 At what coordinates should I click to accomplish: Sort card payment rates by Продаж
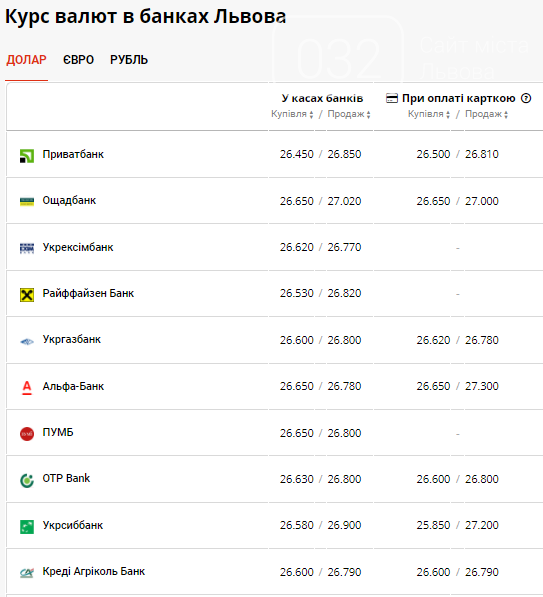486,114
